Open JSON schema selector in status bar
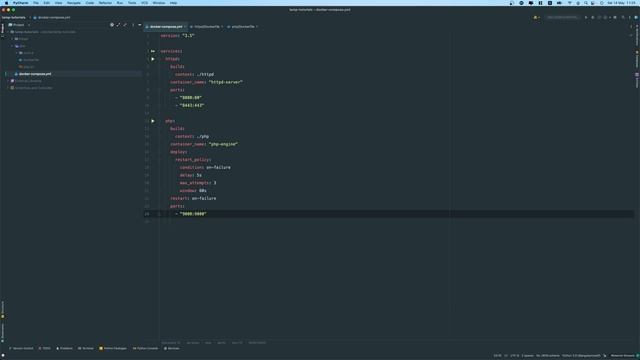The width and height of the screenshot is (640, 360). 548,356
